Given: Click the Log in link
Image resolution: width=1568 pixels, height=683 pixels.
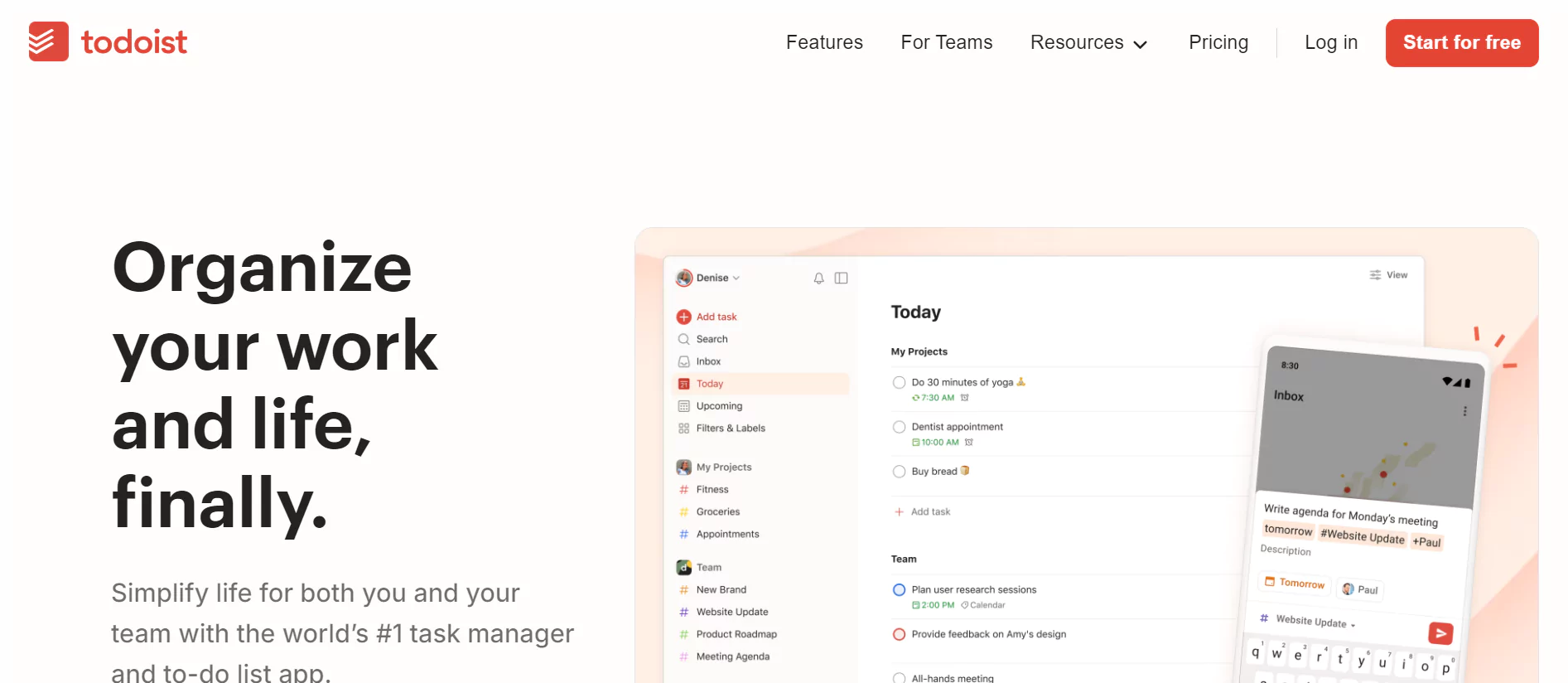Looking at the screenshot, I should click(x=1331, y=42).
